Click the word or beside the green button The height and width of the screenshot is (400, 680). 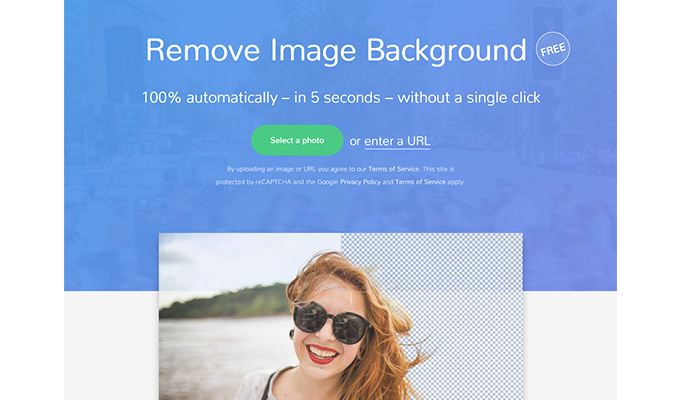pos(355,142)
